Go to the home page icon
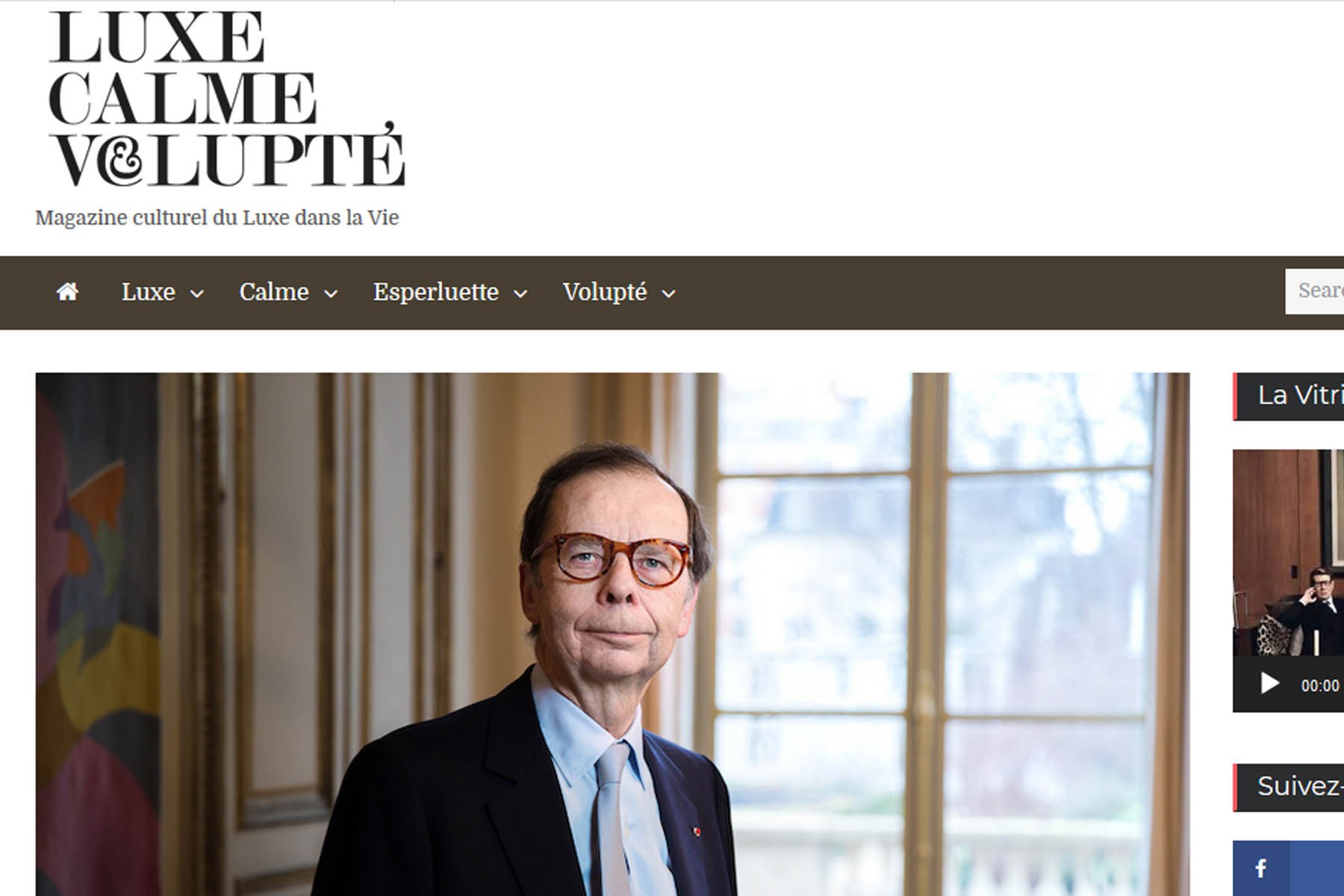Screen dimensions: 1344x896 point(67,292)
